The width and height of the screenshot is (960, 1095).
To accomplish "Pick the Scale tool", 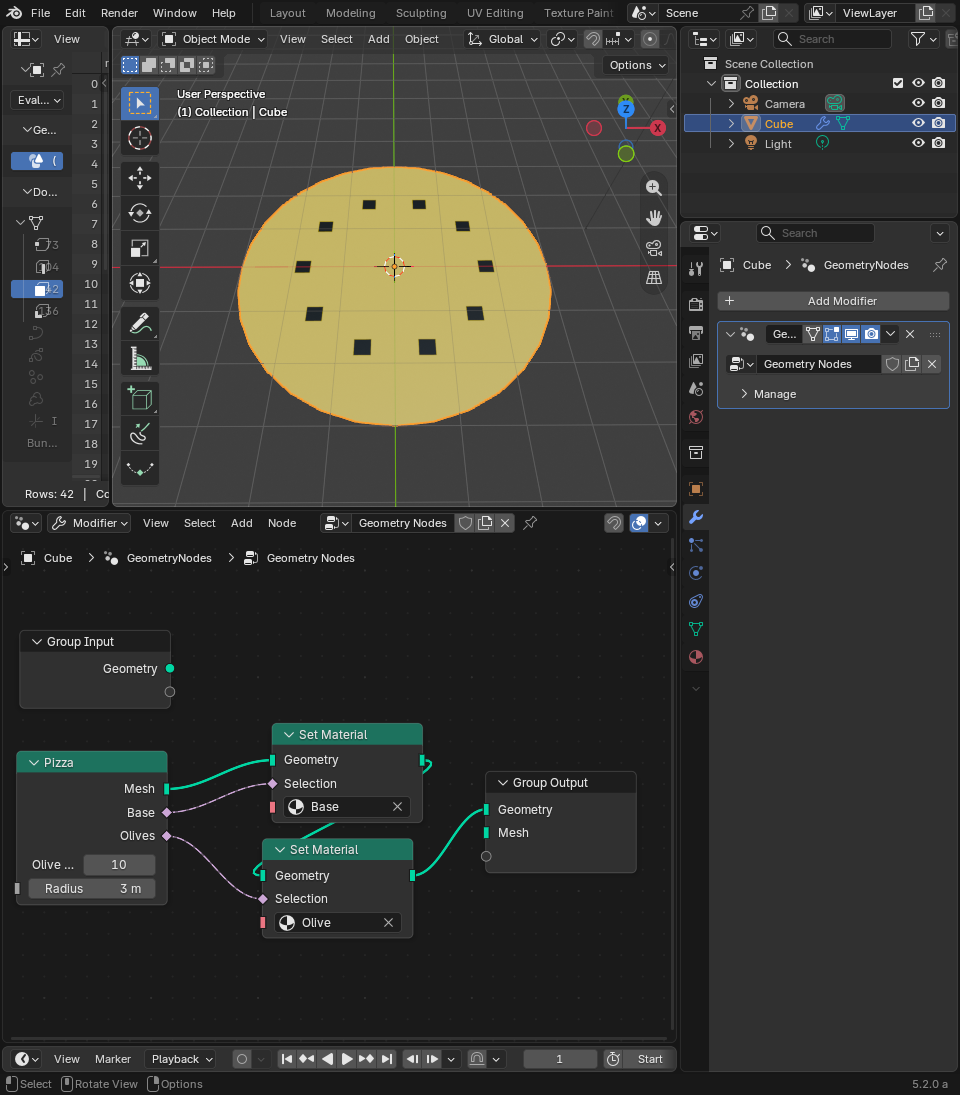I will coord(140,248).
